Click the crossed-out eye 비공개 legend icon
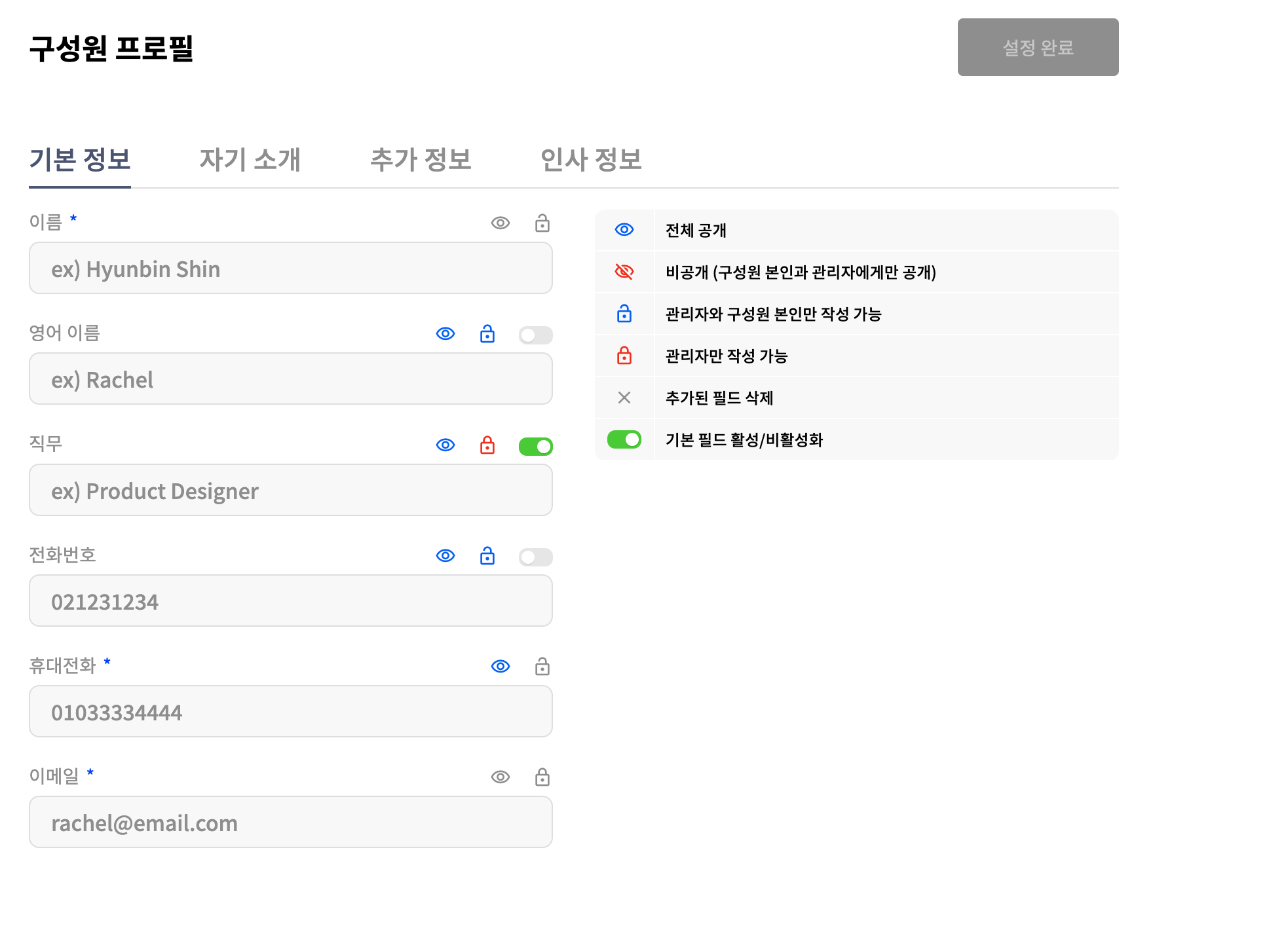 coord(624,272)
